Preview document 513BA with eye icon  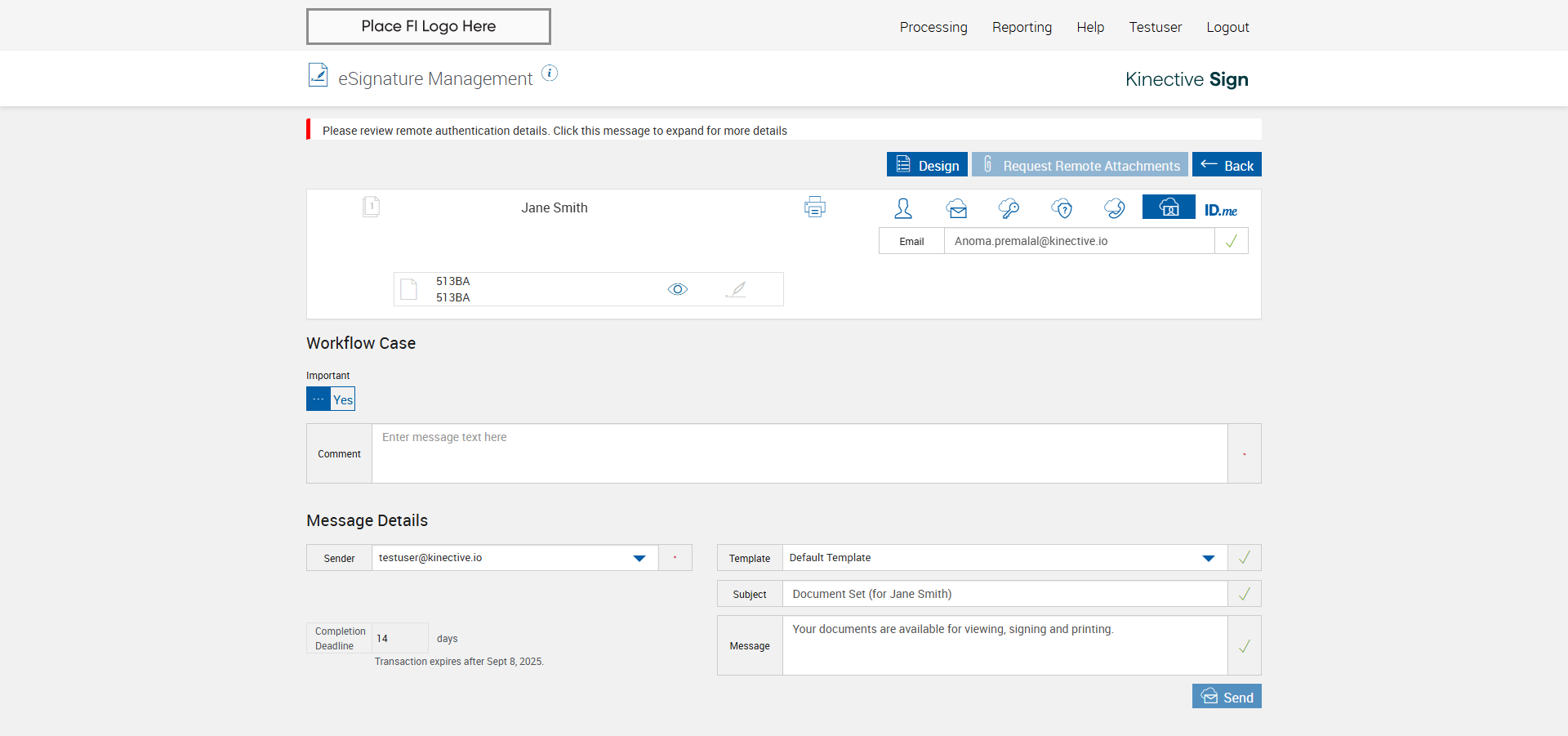tap(678, 289)
